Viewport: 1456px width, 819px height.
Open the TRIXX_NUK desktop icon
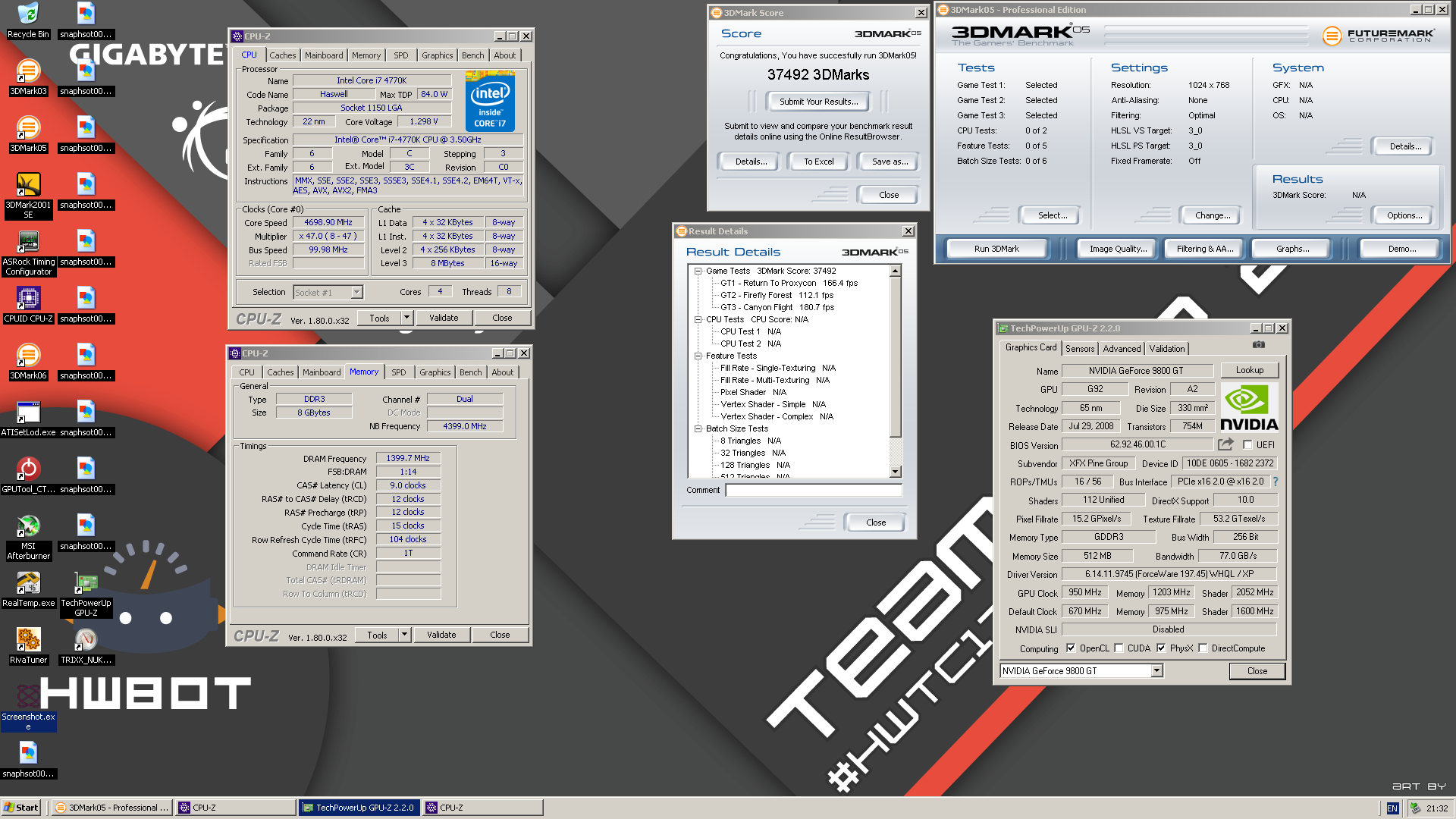pos(86,646)
